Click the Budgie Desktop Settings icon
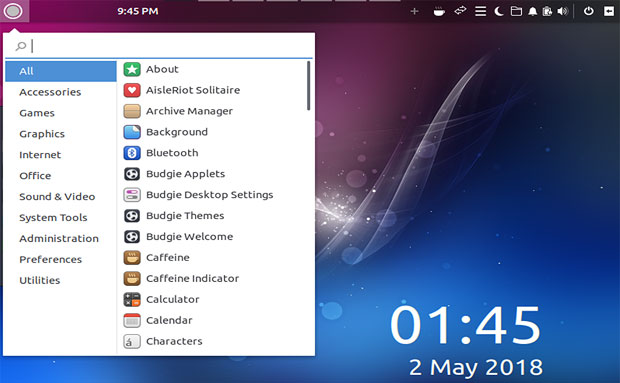 coord(132,195)
